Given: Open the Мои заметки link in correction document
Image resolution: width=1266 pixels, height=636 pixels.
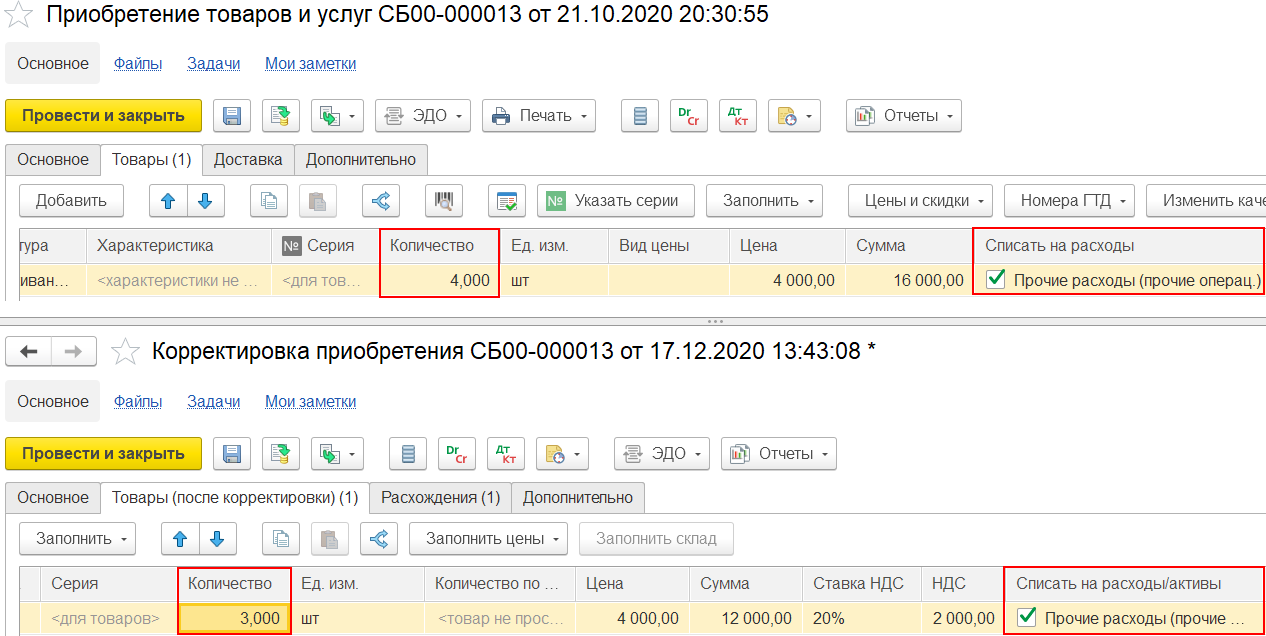Looking at the screenshot, I should (x=310, y=401).
